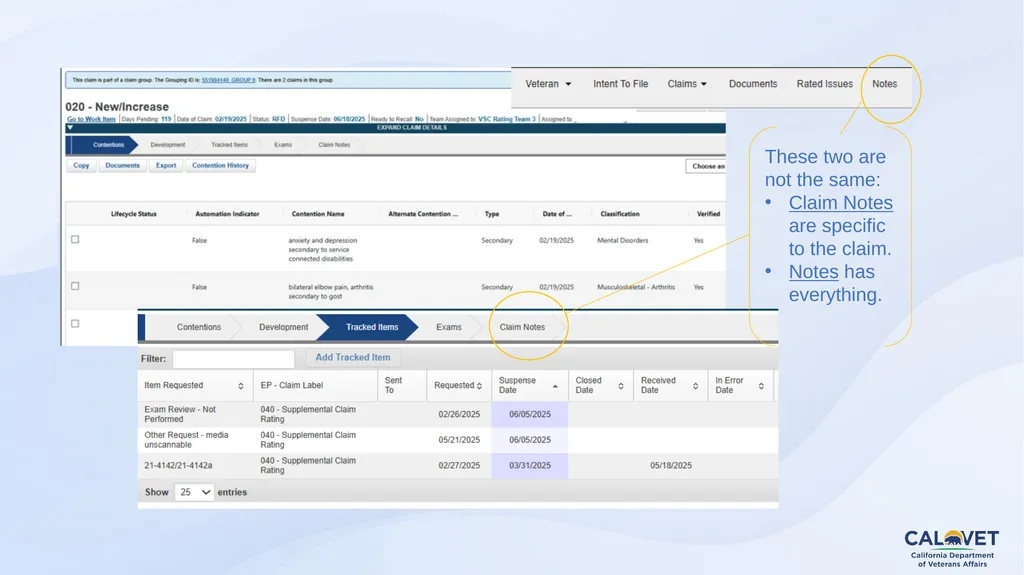Click Mental Disorders classification cell
The height and width of the screenshot is (575, 1024).
622,240
